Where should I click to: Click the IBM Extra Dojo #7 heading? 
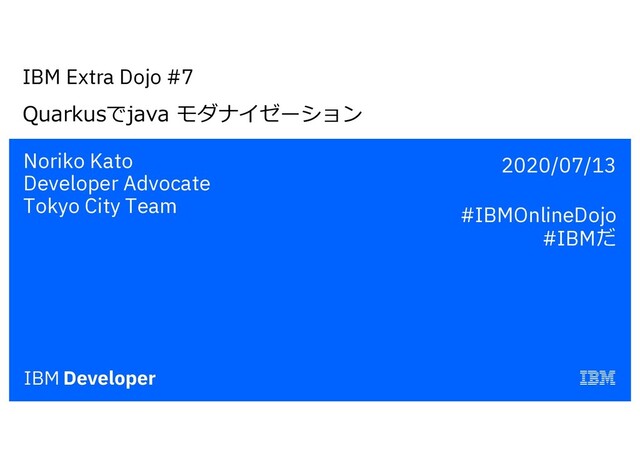pyautogui.click(x=107, y=77)
